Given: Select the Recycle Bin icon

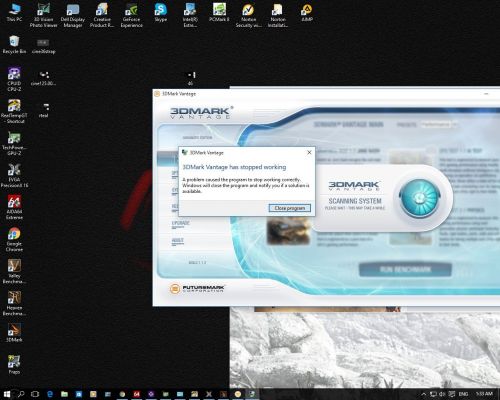Looking at the screenshot, I should click(14, 45).
